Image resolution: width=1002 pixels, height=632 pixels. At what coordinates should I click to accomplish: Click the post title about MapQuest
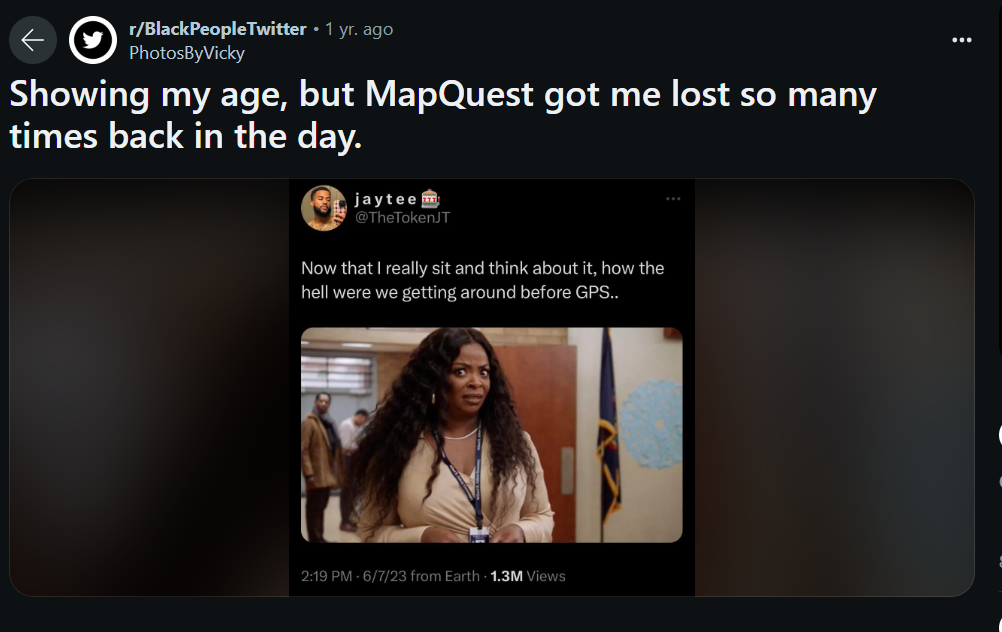[x=442, y=115]
